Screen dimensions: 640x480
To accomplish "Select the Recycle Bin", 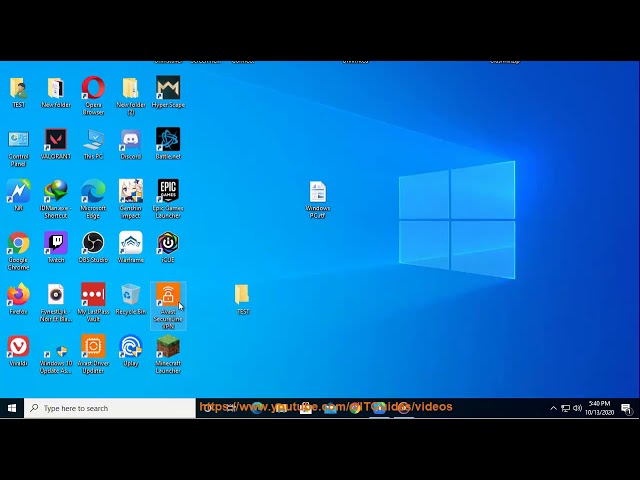I will tap(130, 296).
